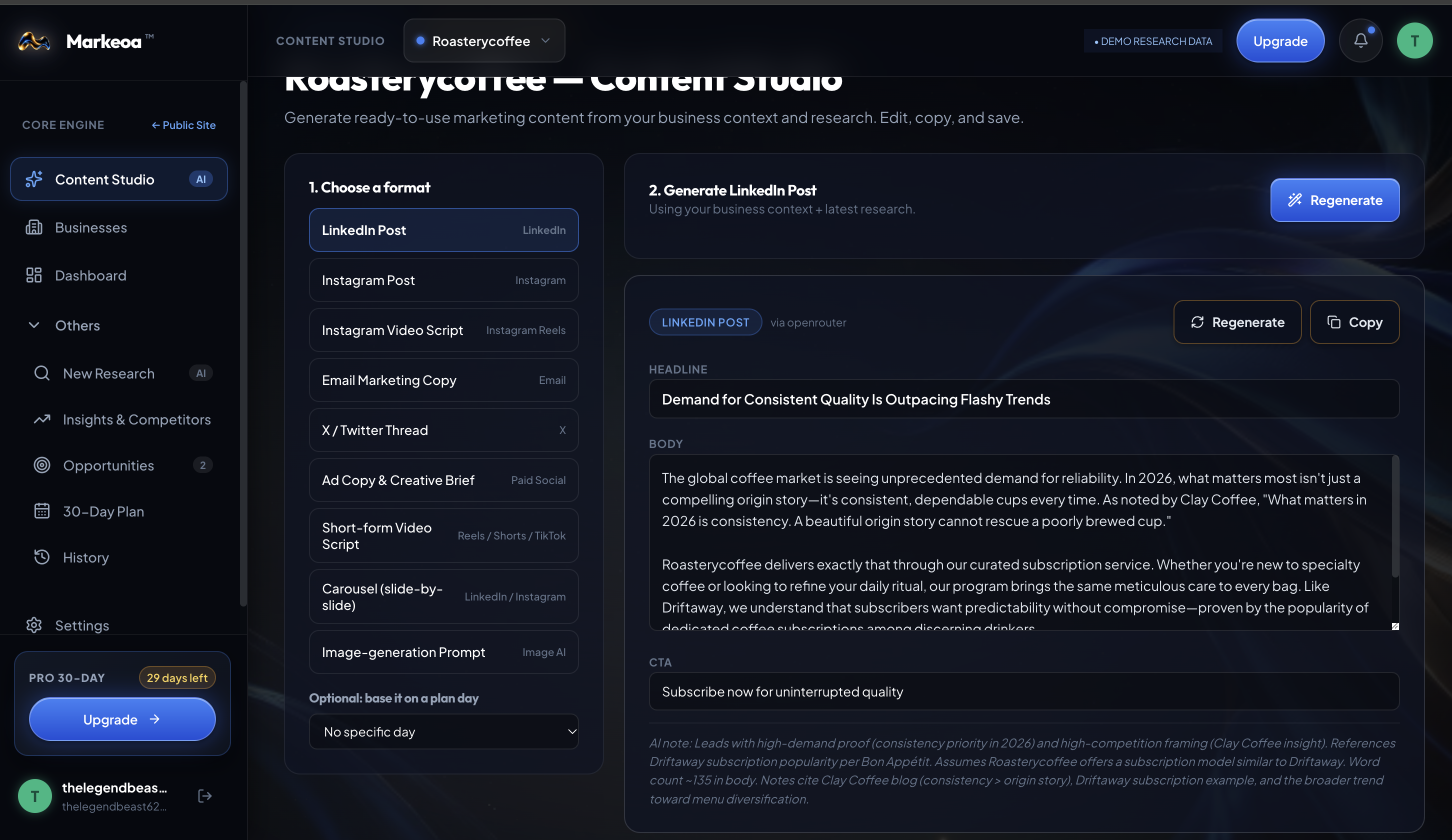Screen dimensions: 1452x840
Task: Click the History clock icon
Action: click(41, 557)
